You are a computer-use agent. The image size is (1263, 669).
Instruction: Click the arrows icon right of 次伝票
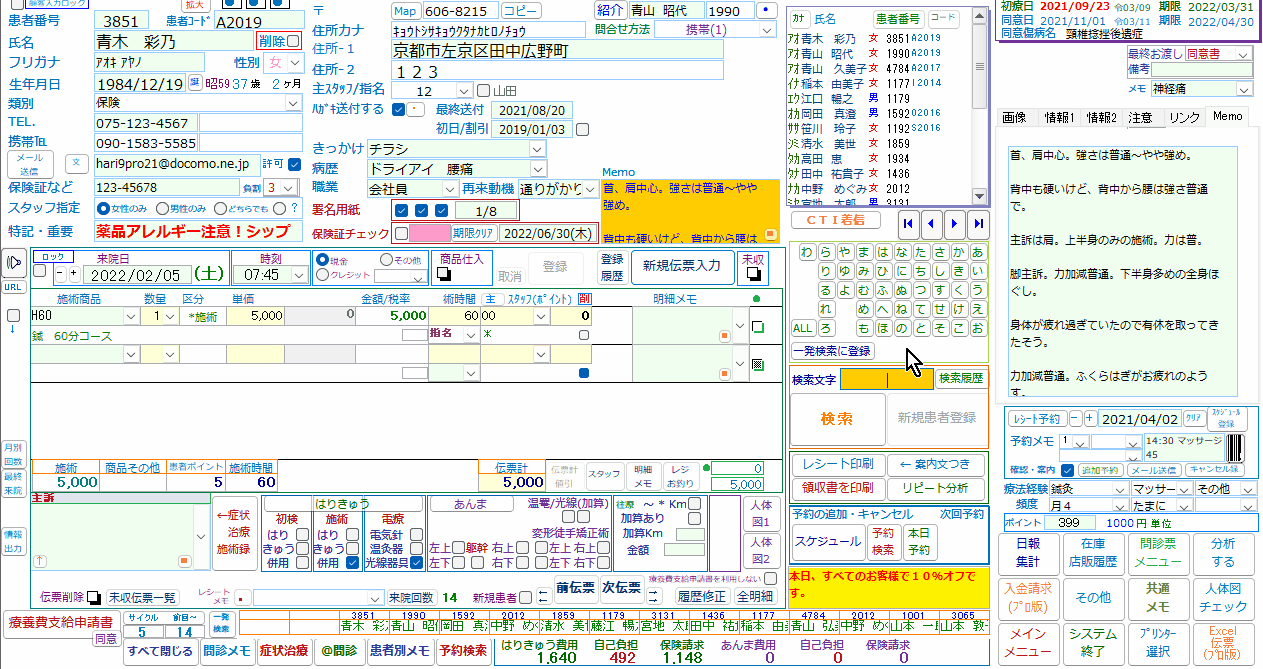coord(656,597)
